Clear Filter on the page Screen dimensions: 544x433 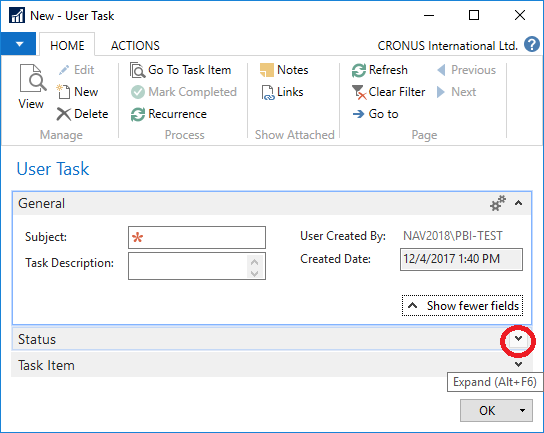pyautogui.click(x=389, y=92)
